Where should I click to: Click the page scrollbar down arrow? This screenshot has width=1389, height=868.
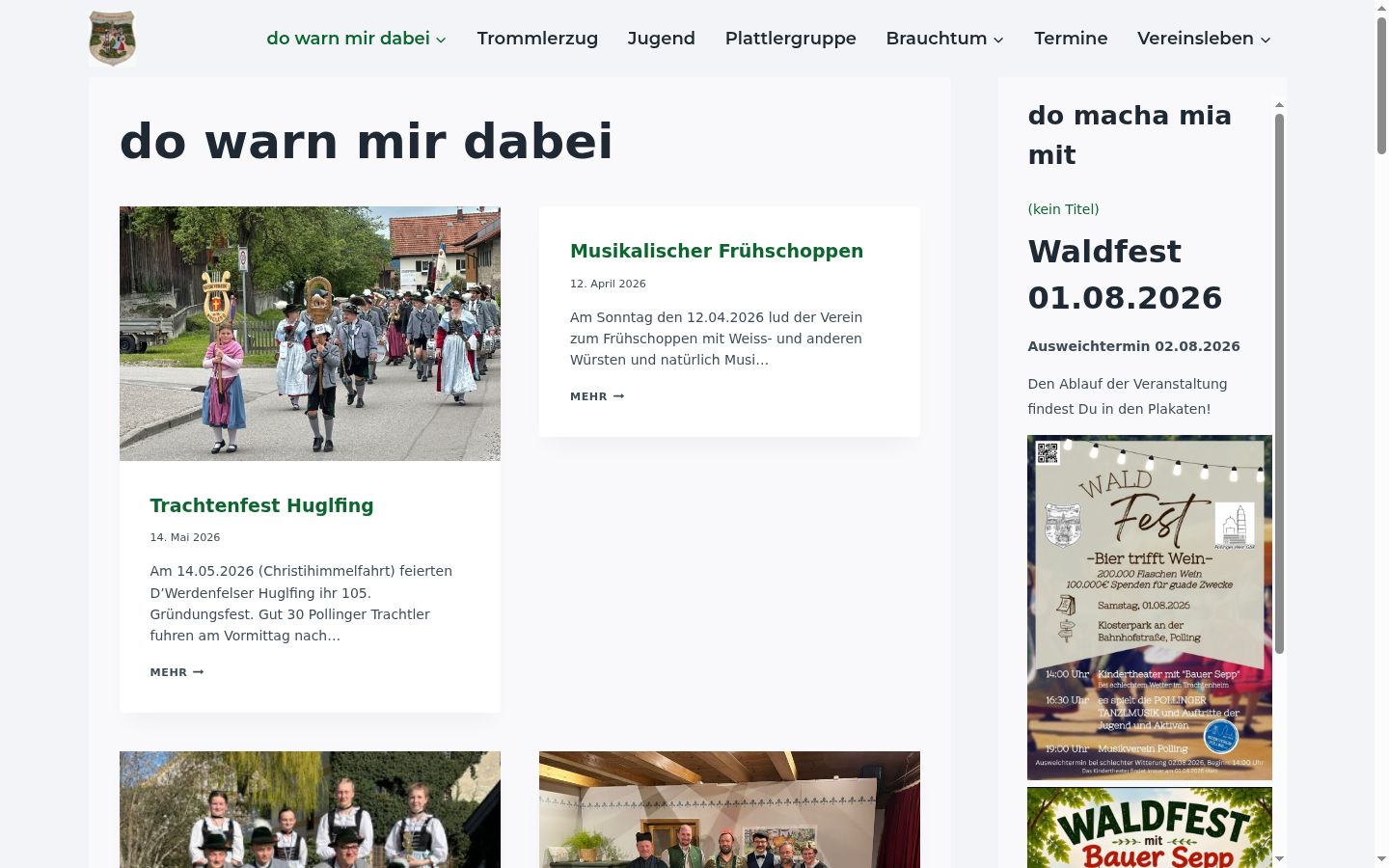click(x=1381, y=859)
